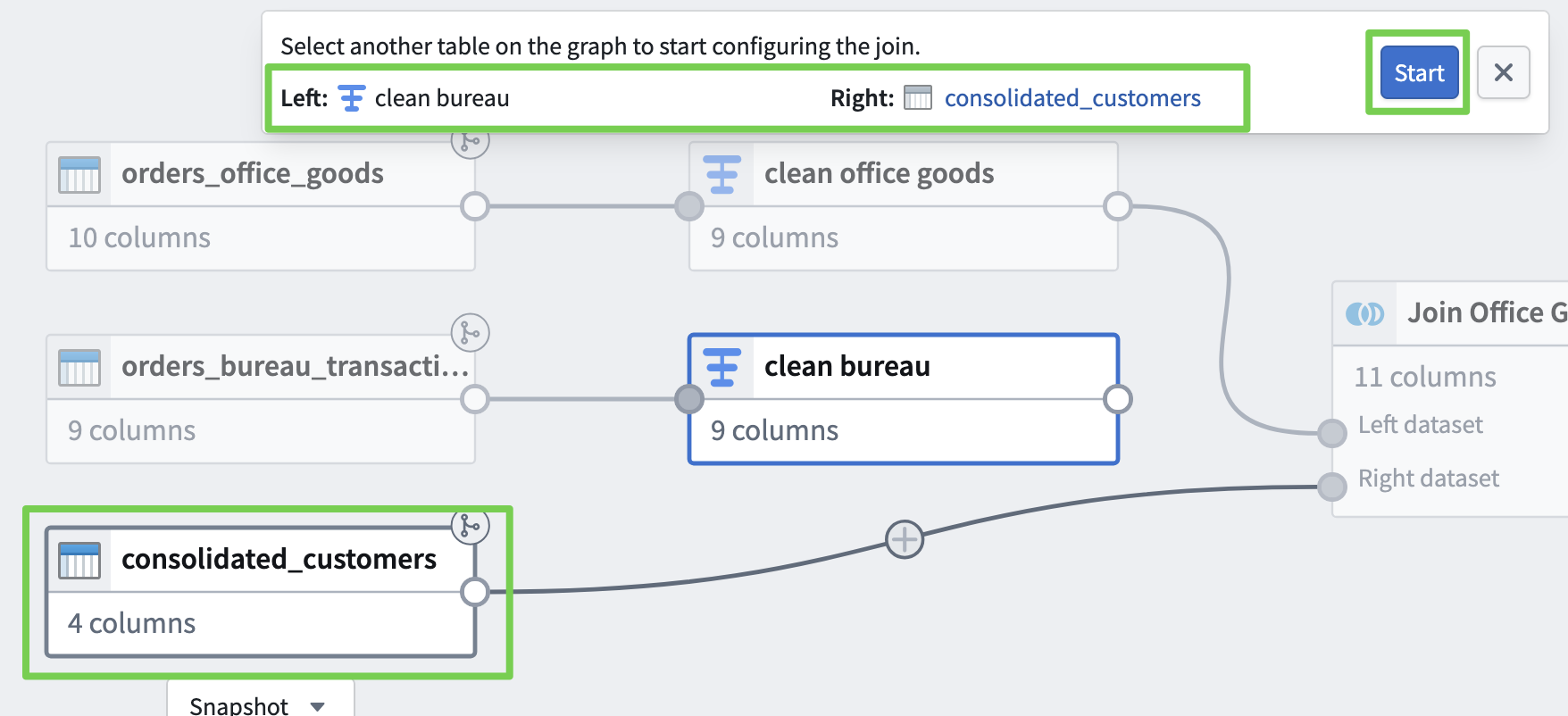Screen dimensions: 1568x716
Task: Open the consolidated_customers link in Right field
Action: coord(1072,98)
